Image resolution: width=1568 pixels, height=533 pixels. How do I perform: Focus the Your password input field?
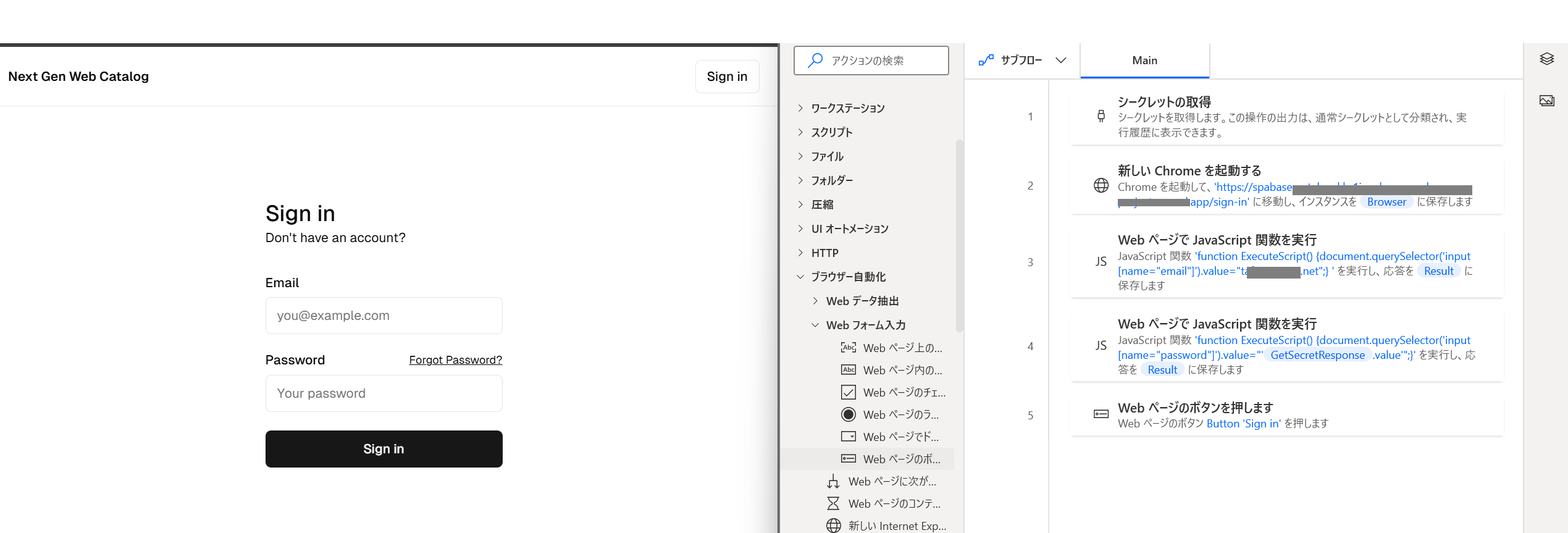pyautogui.click(x=384, y=393)
